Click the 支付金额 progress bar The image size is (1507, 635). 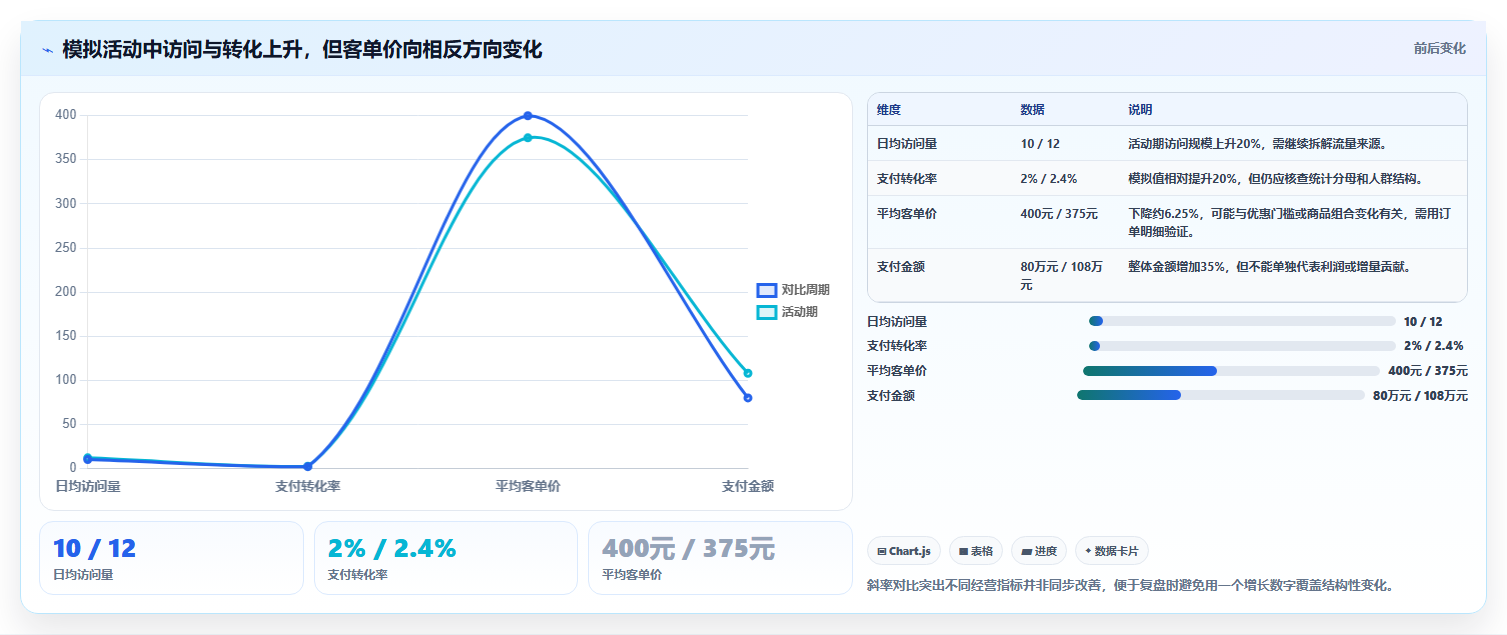point(1220,395)
